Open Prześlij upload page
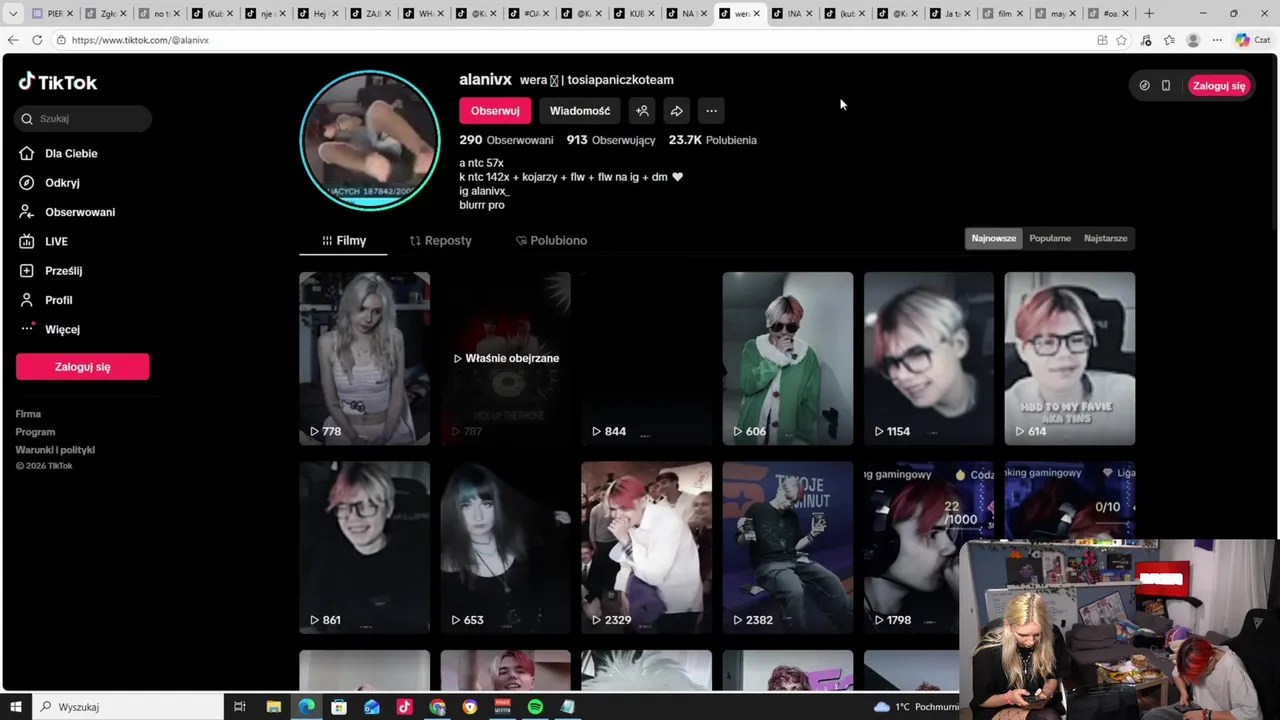Image resolution: width=1280 pixels, height=720 pixels. 51,271
